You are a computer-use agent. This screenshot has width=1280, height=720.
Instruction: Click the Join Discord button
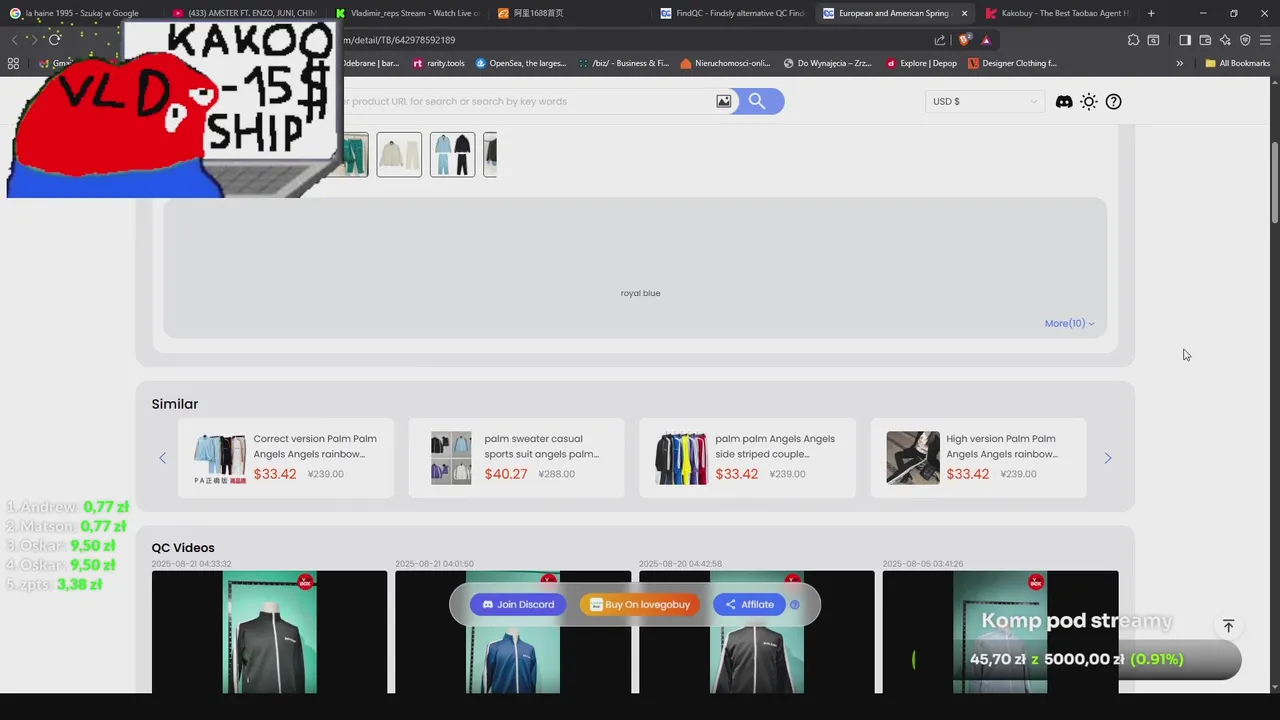tap(518, 604)
